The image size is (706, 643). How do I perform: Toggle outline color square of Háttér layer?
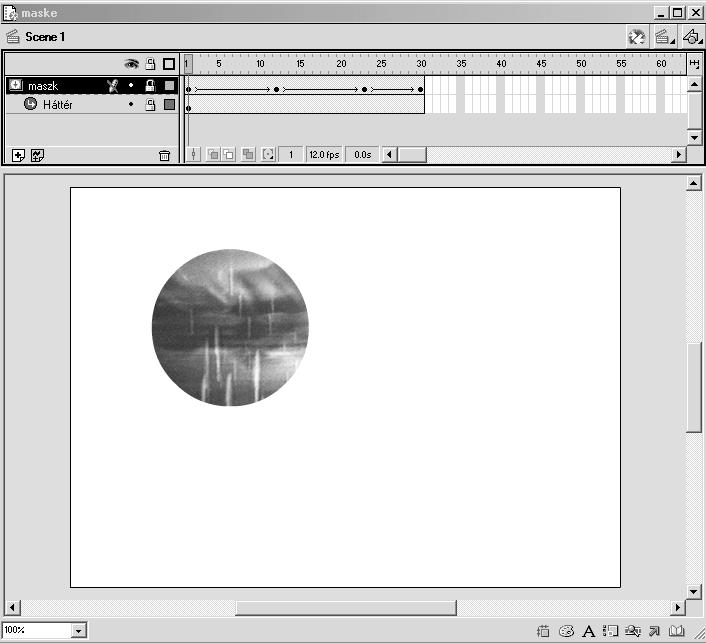(x=169, y=104)
